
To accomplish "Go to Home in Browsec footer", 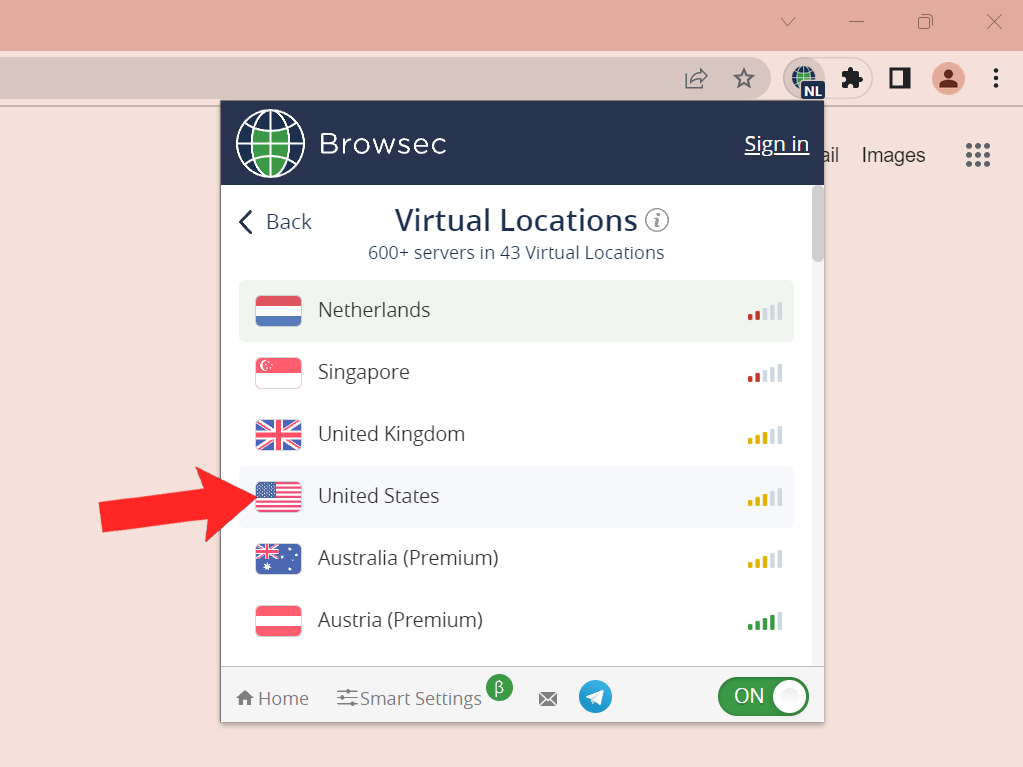I will 272,698.
